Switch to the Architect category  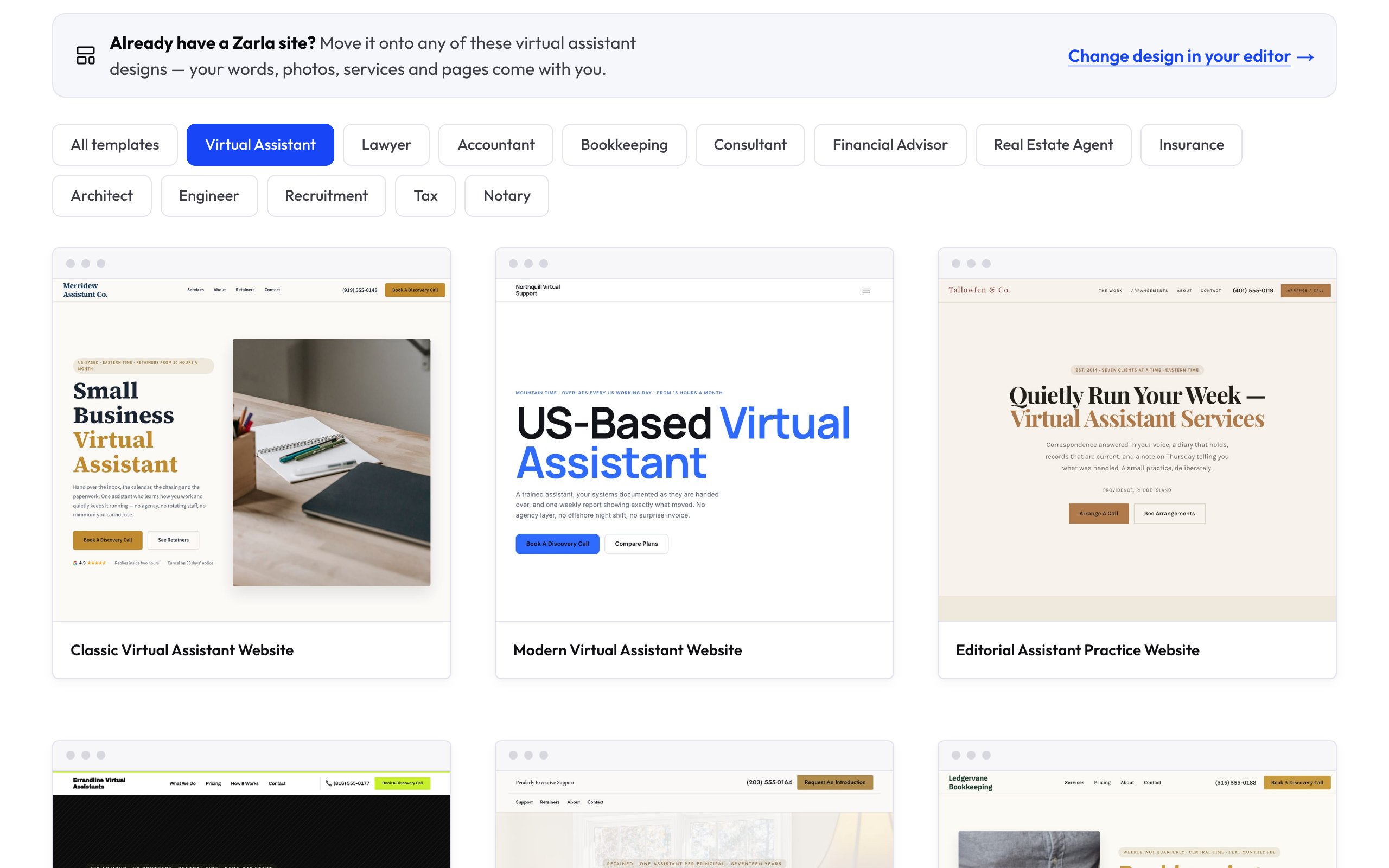click(102, 196)
